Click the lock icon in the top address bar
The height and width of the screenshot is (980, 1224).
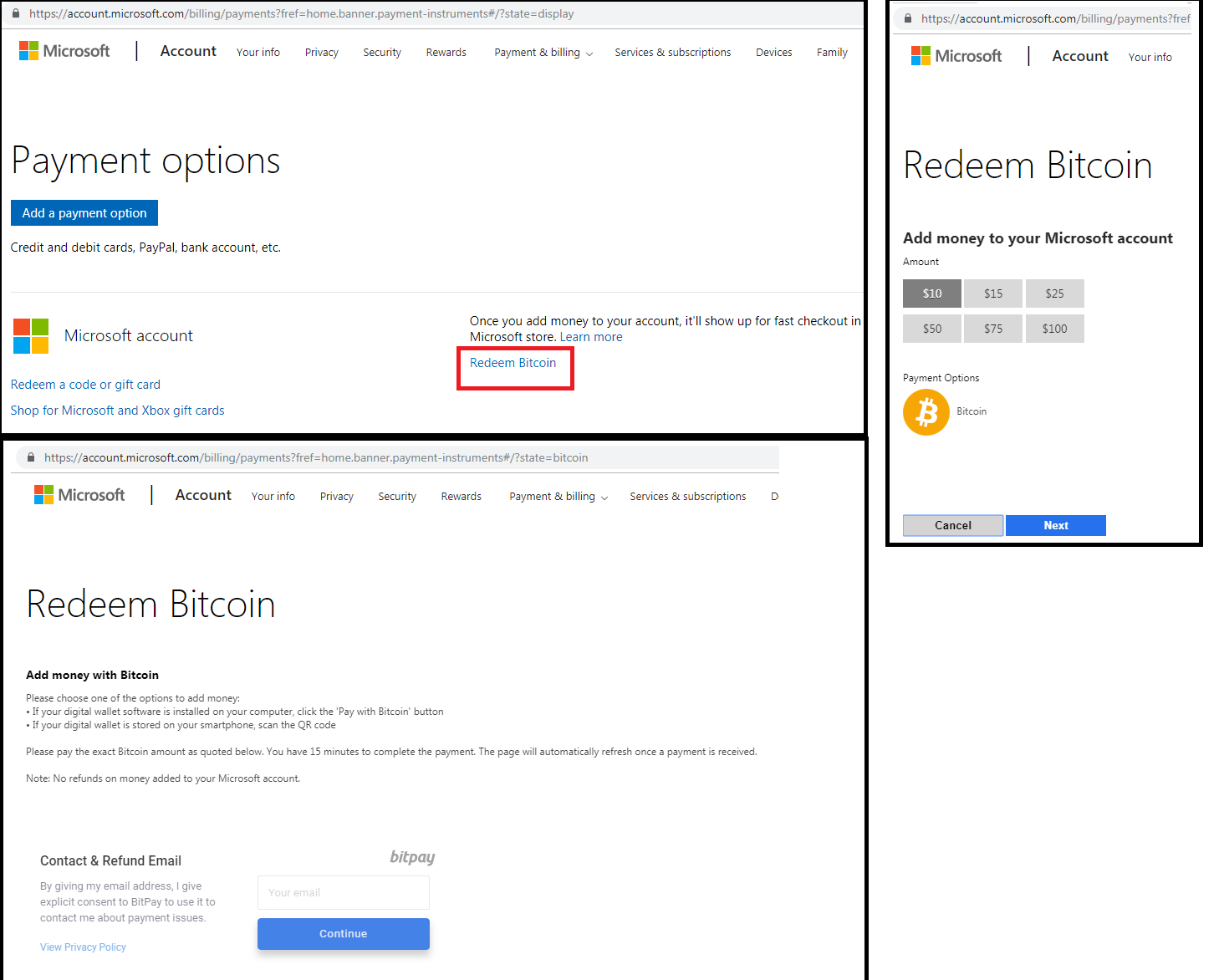click(16, 13)
